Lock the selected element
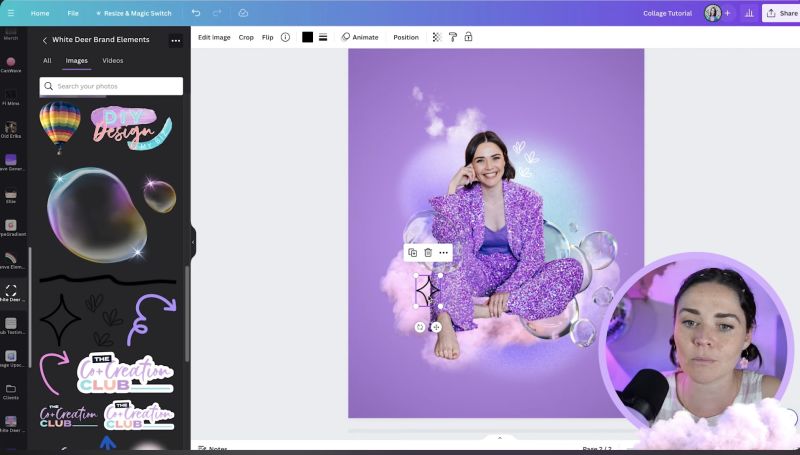Screen dimensions: 800x455 (x=468, y=37)
